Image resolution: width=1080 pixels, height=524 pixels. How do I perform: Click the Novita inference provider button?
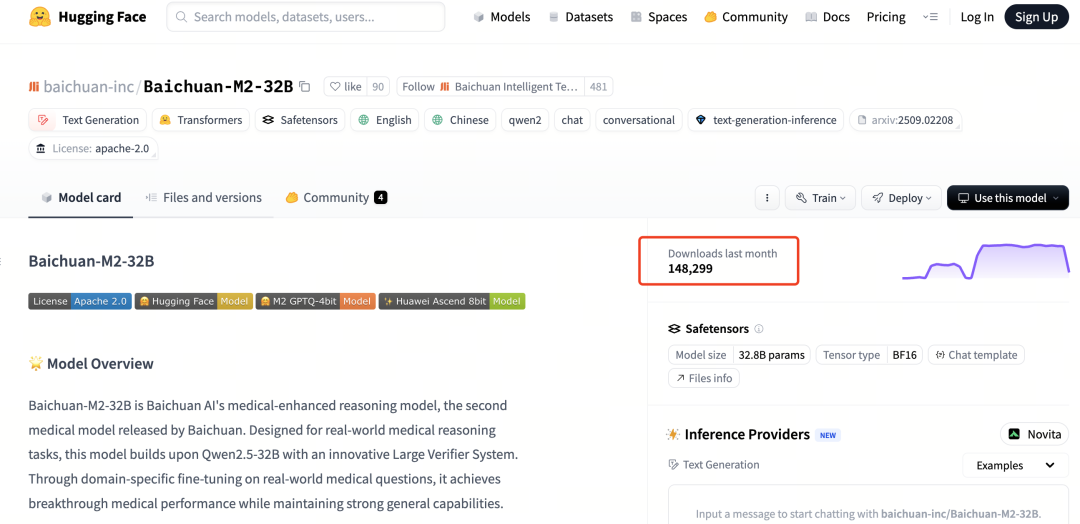point(1034,434)
